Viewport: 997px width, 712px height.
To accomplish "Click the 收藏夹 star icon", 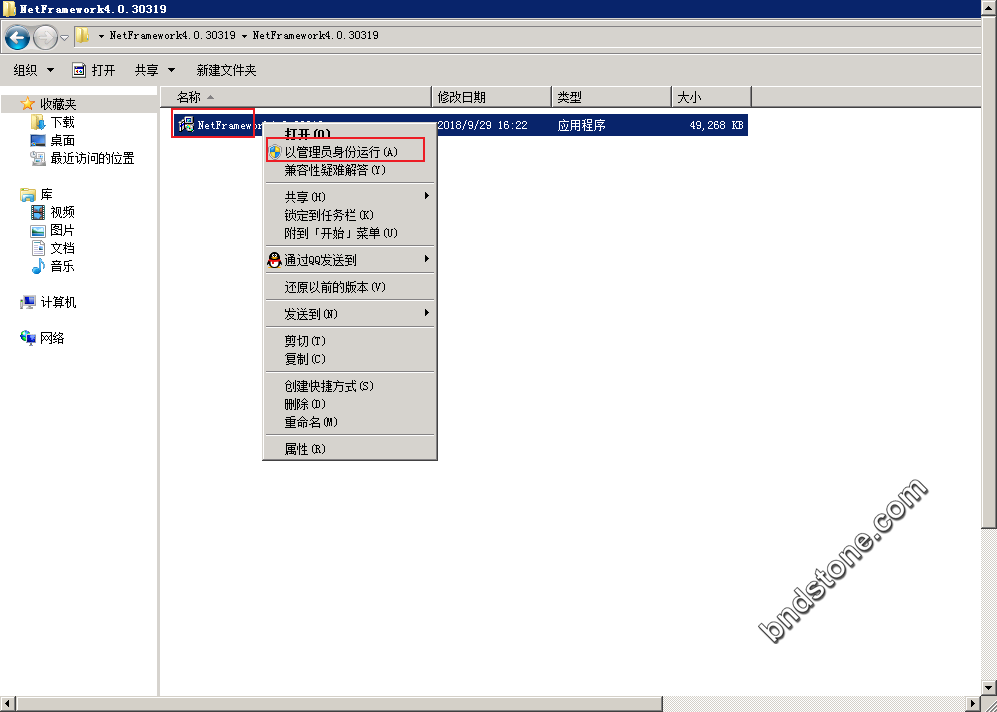I will coord(27,104).
